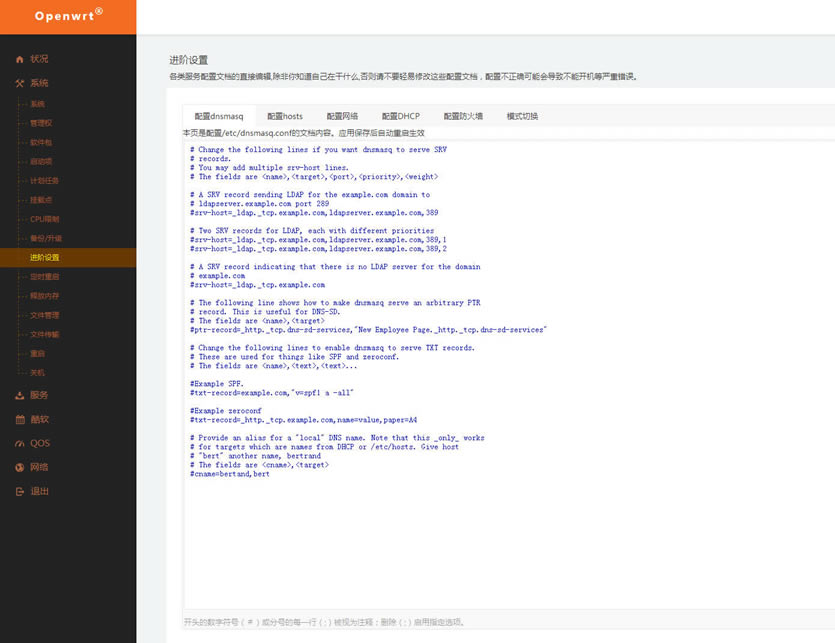Image resolution: width=835 pixels, height=643 pixels.
Task: Open 计划任务 in the sidebar
Action: [x=44, y=181]
